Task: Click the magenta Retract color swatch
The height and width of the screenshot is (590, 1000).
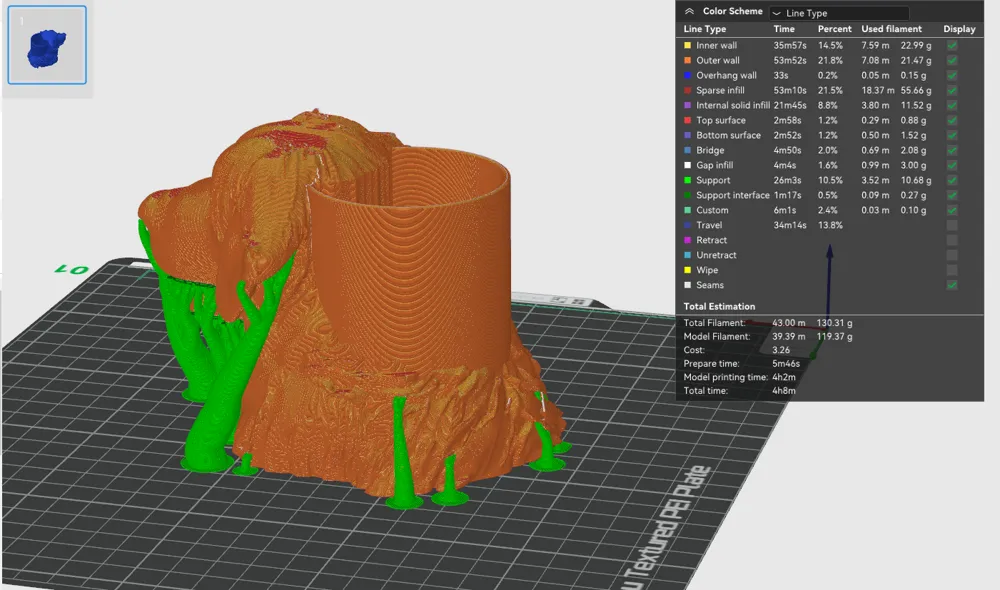Action: (x=688, y=240)
